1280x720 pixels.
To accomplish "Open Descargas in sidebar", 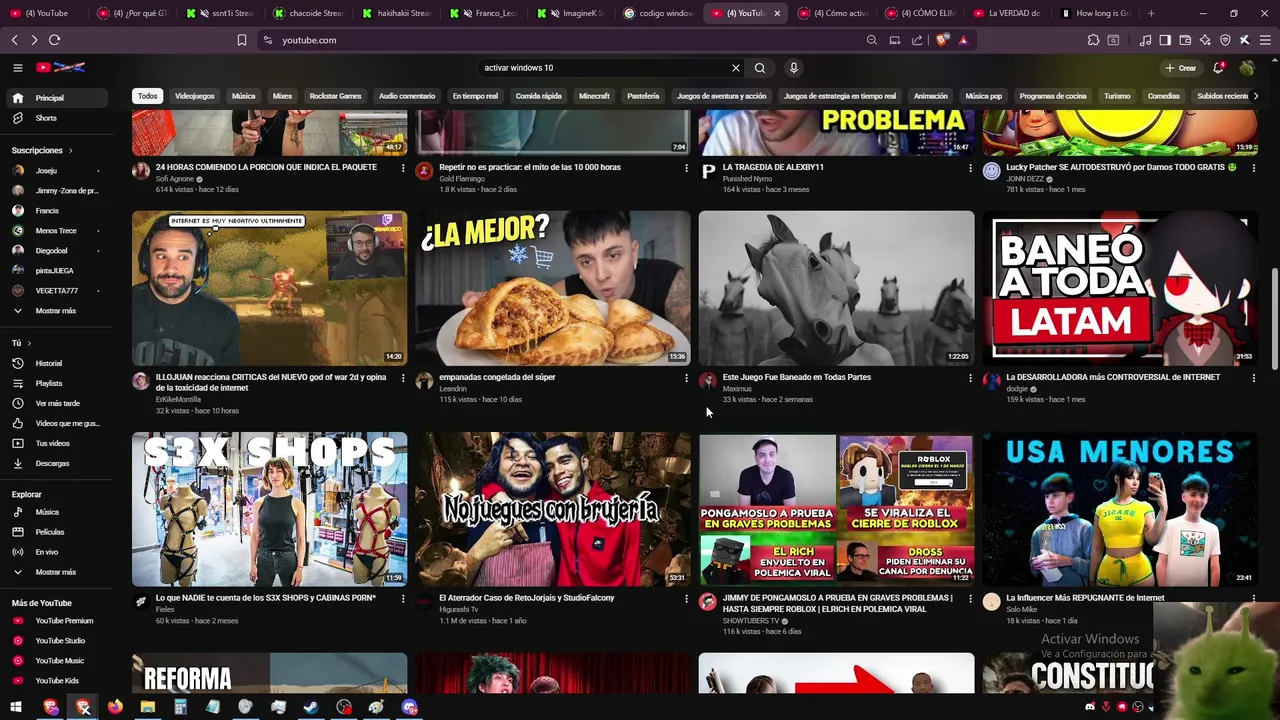I will [59, 463].
